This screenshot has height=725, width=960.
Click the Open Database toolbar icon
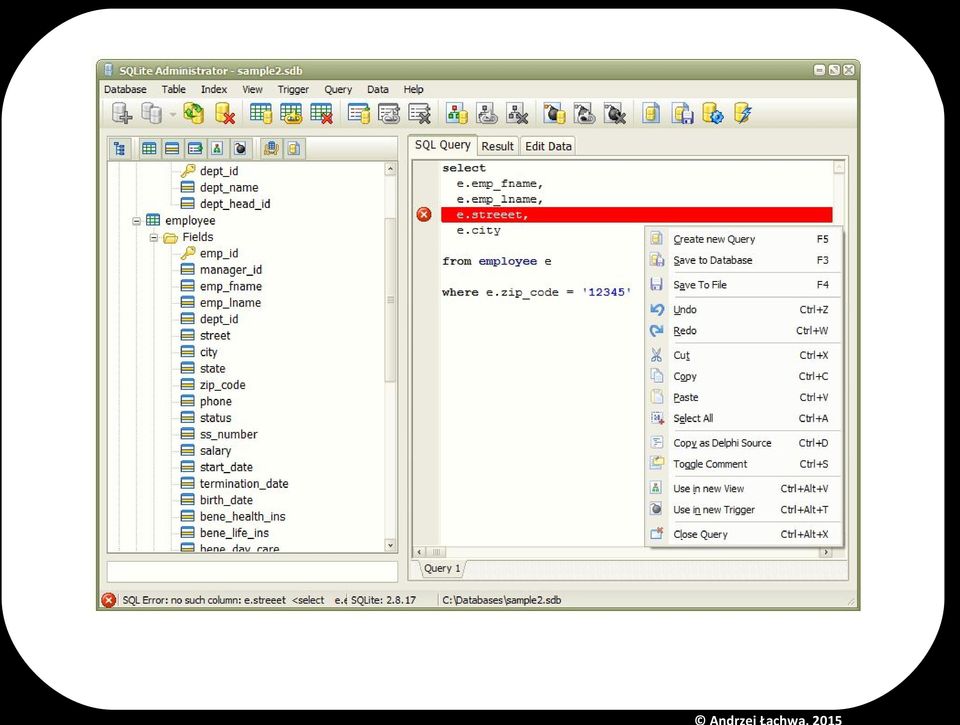pos(151,113)
